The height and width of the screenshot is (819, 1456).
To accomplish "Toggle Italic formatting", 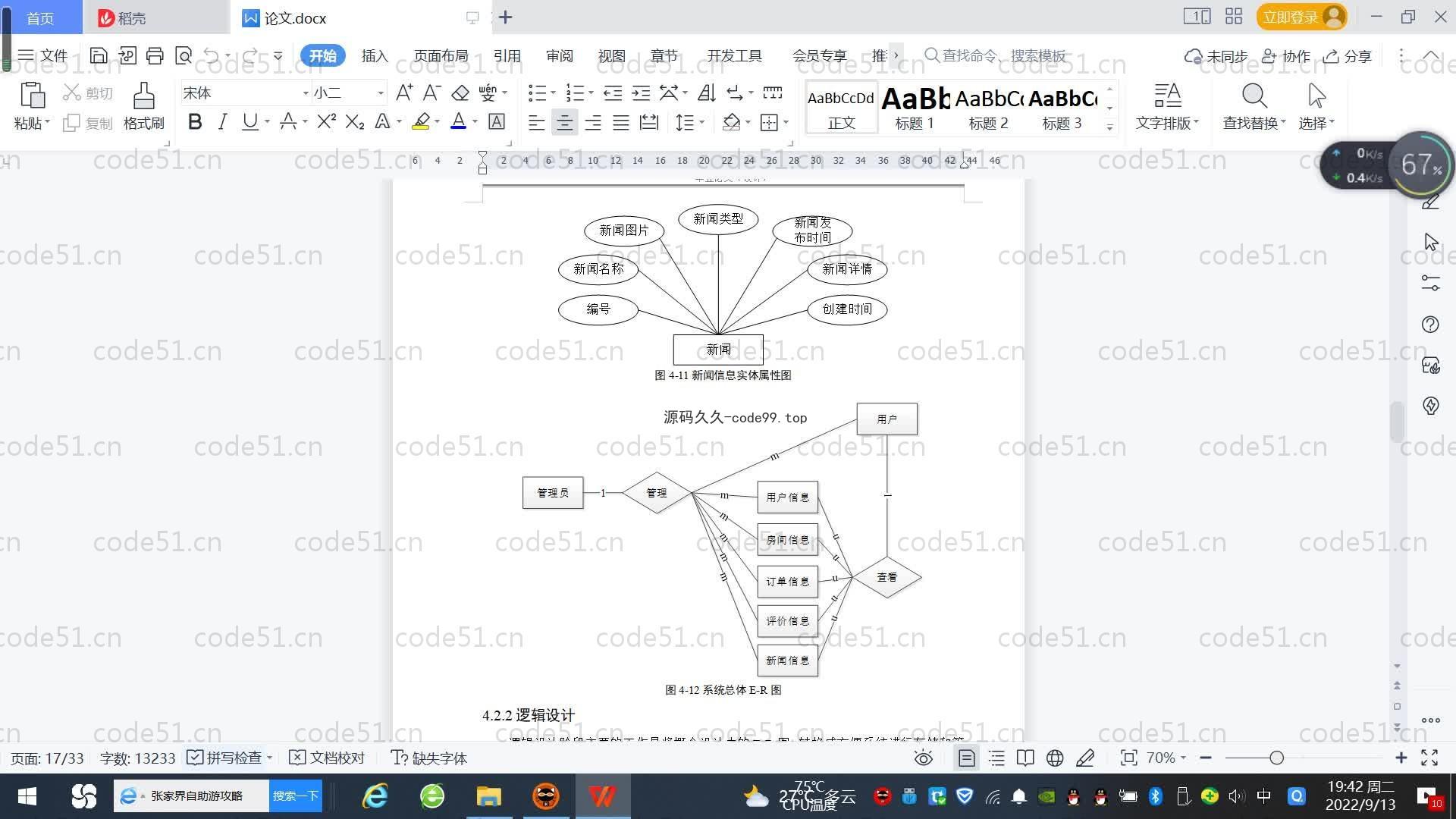I will (x=222, y=121).
